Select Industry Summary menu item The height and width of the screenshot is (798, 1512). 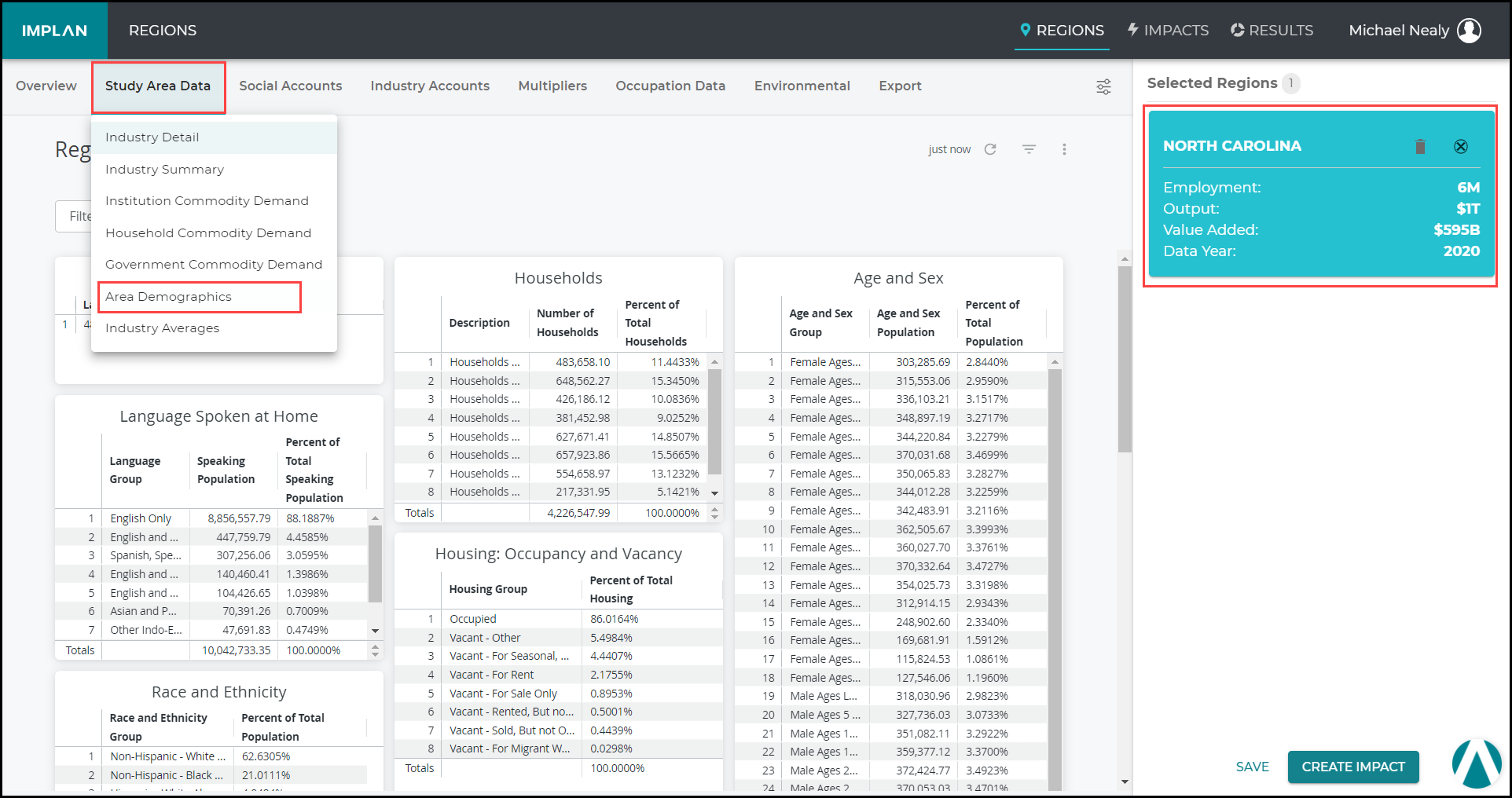pos(214,170)
